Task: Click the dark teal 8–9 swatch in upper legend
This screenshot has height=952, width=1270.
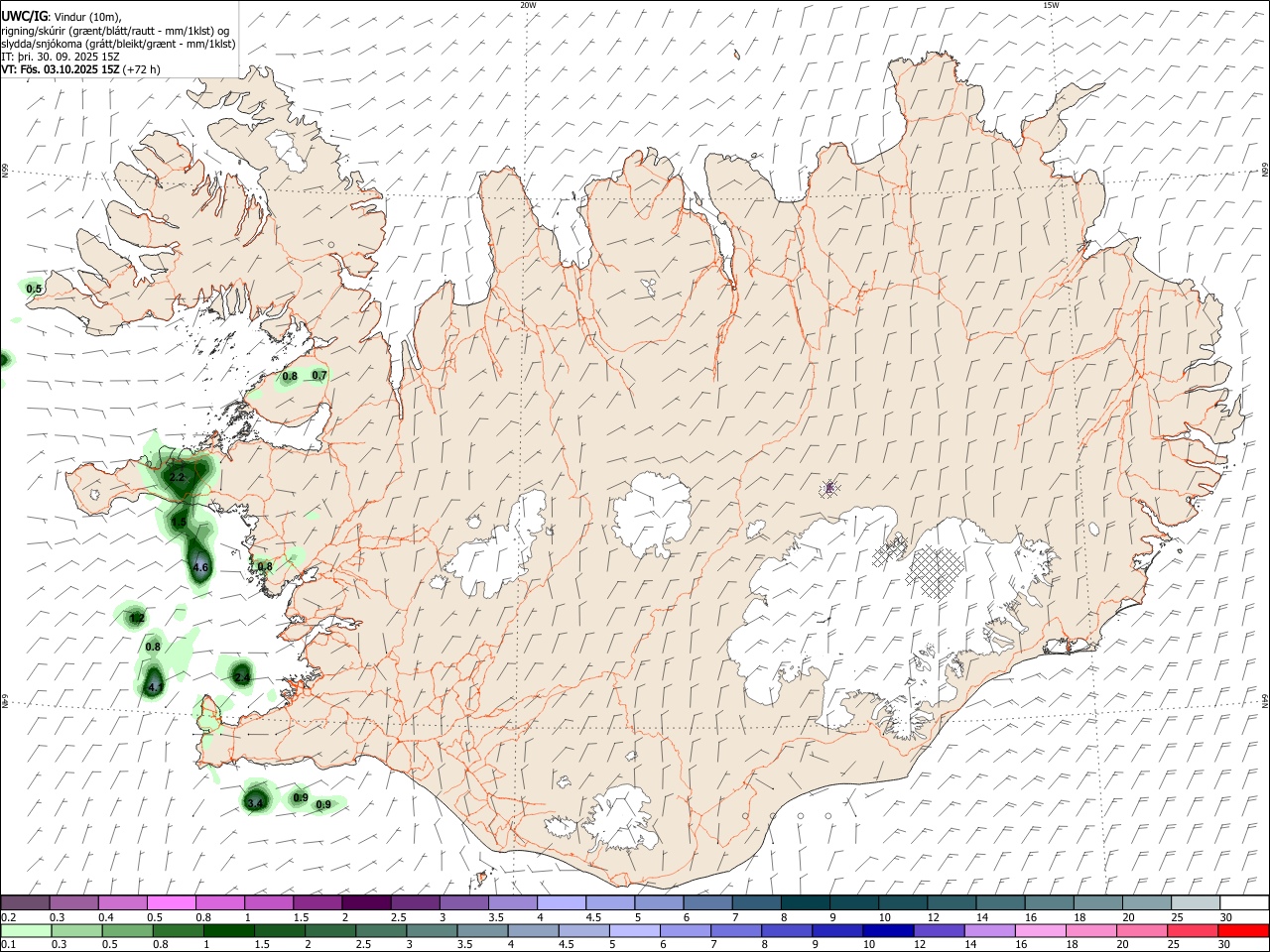Action: pos(806,903)
